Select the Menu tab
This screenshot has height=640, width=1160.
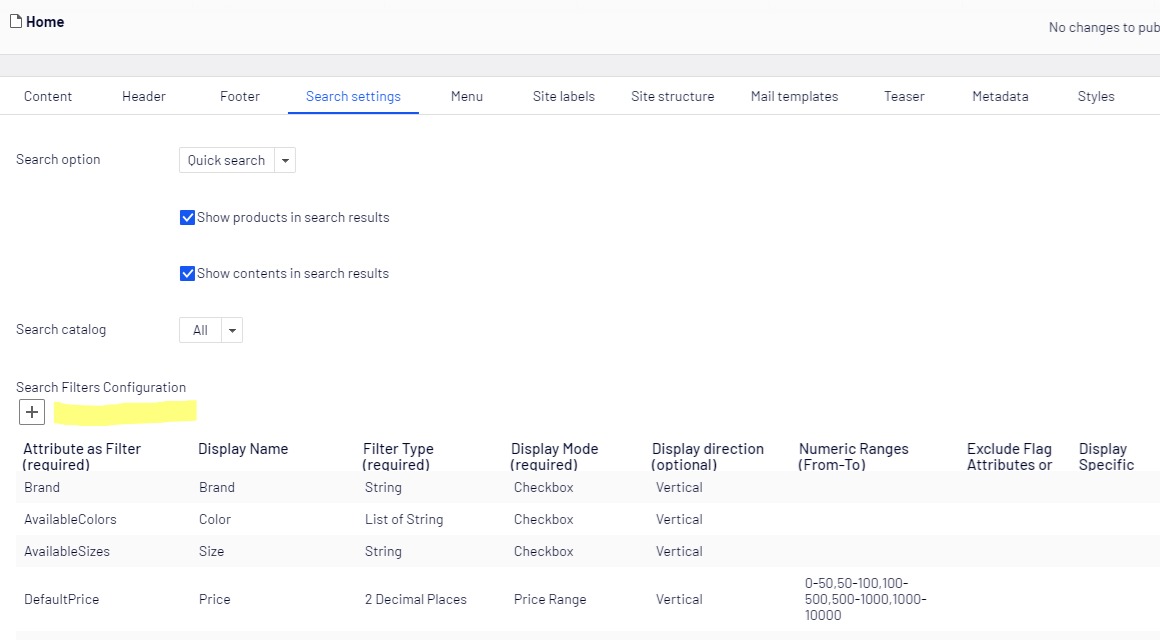pos(466,96)
